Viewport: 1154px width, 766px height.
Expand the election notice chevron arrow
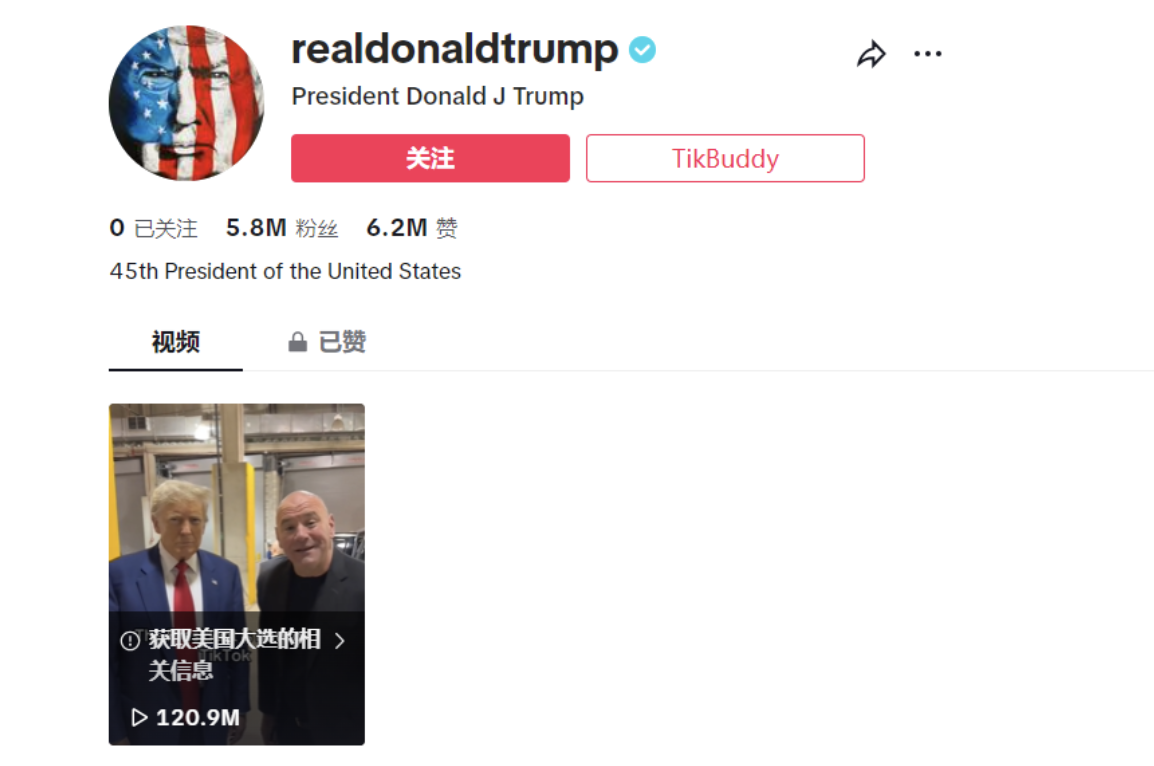click(x=339, y=640)
